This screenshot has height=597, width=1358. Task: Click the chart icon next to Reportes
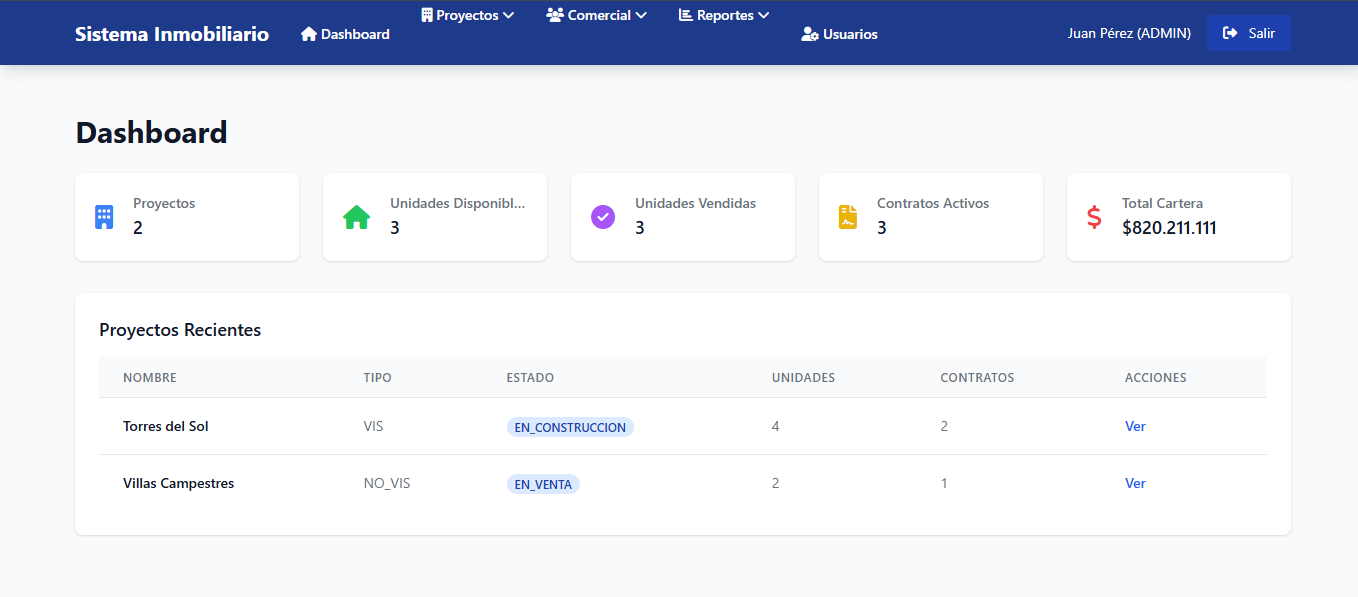(x=686, y=15)
